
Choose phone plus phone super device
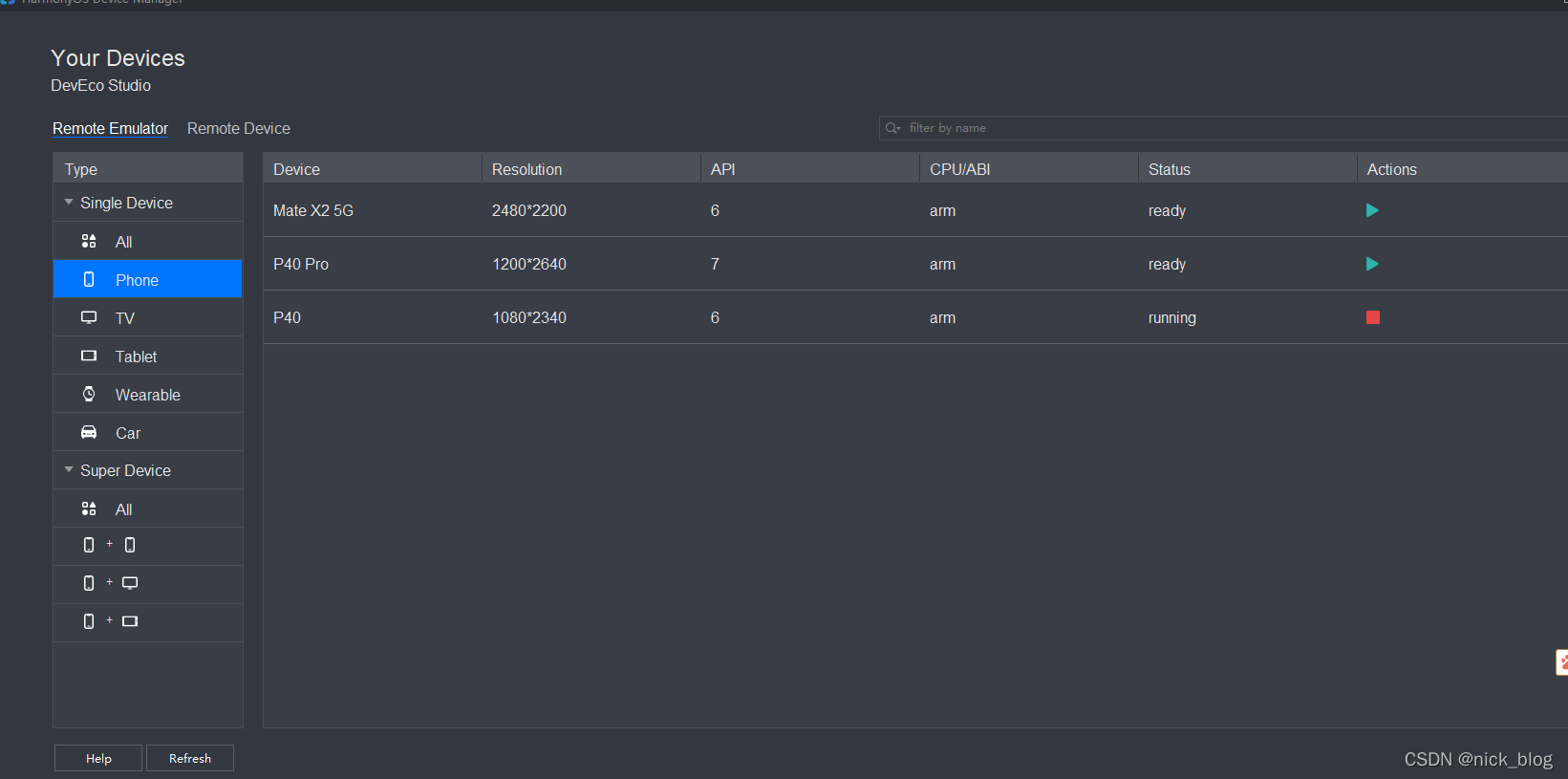point(148,546)
